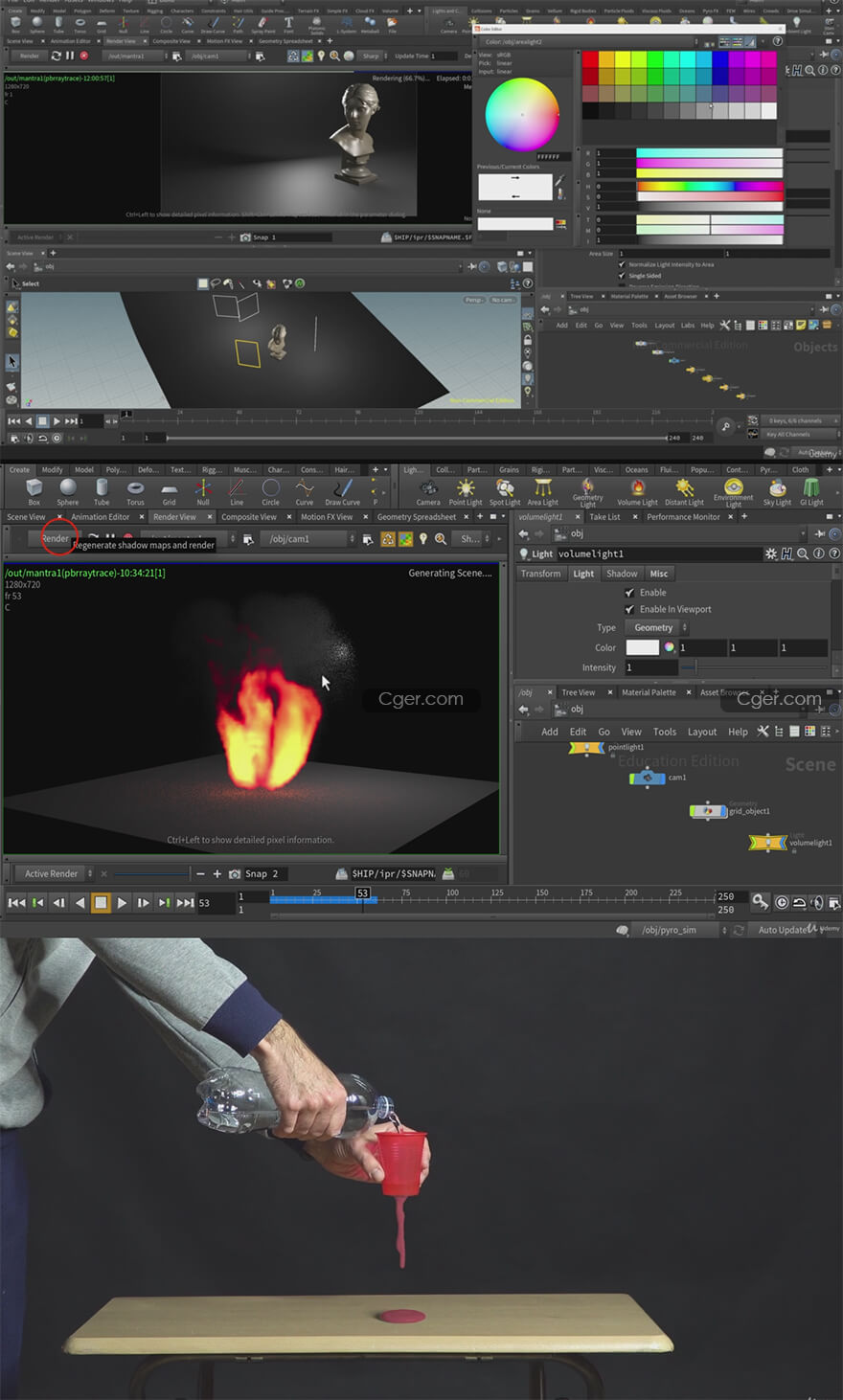Viewport: 843px width, 1400px height.
Task: Click the lightbulb icon in fire render toolbar
Action: coord(422,539)
